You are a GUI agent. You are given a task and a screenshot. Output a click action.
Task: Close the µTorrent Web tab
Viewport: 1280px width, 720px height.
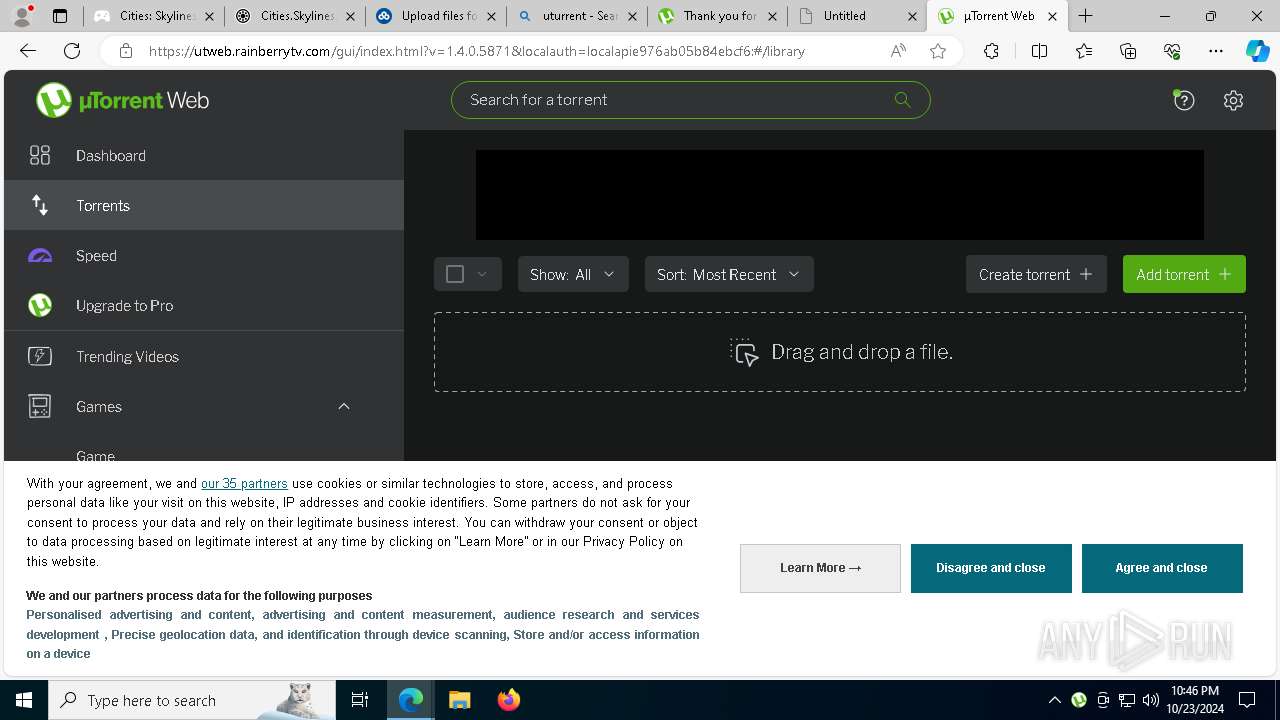tap(1052, 16)
